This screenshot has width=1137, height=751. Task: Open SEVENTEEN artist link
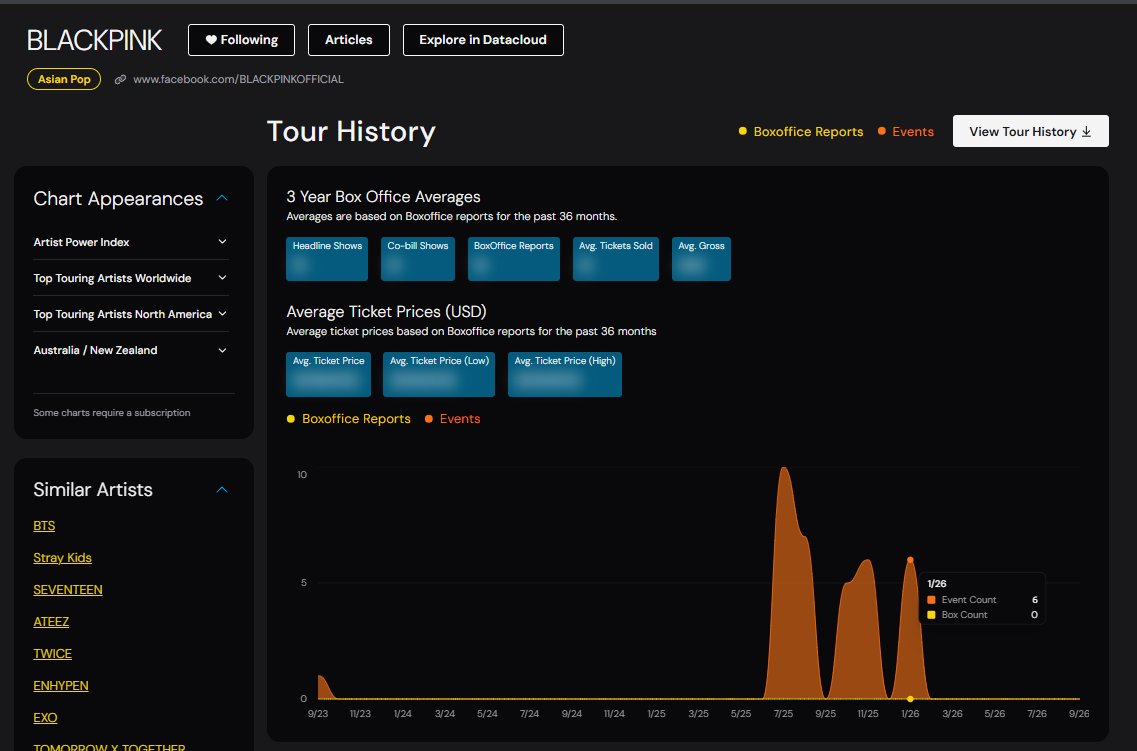pos(67,589)
